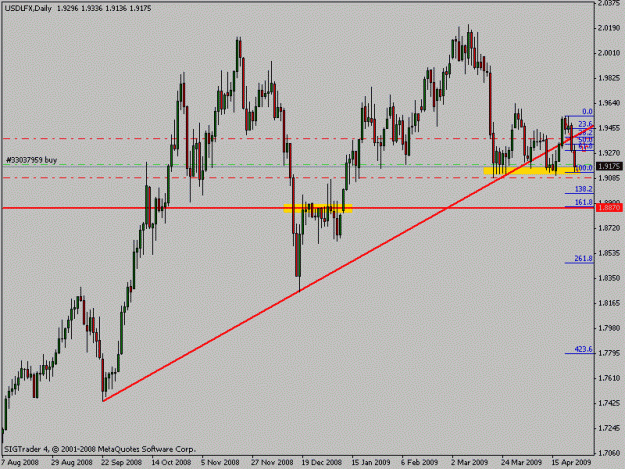This screenshot has height=469, width=625.
Task: Click the 1.8535 price axis label
Action: [x=609, y=253]
